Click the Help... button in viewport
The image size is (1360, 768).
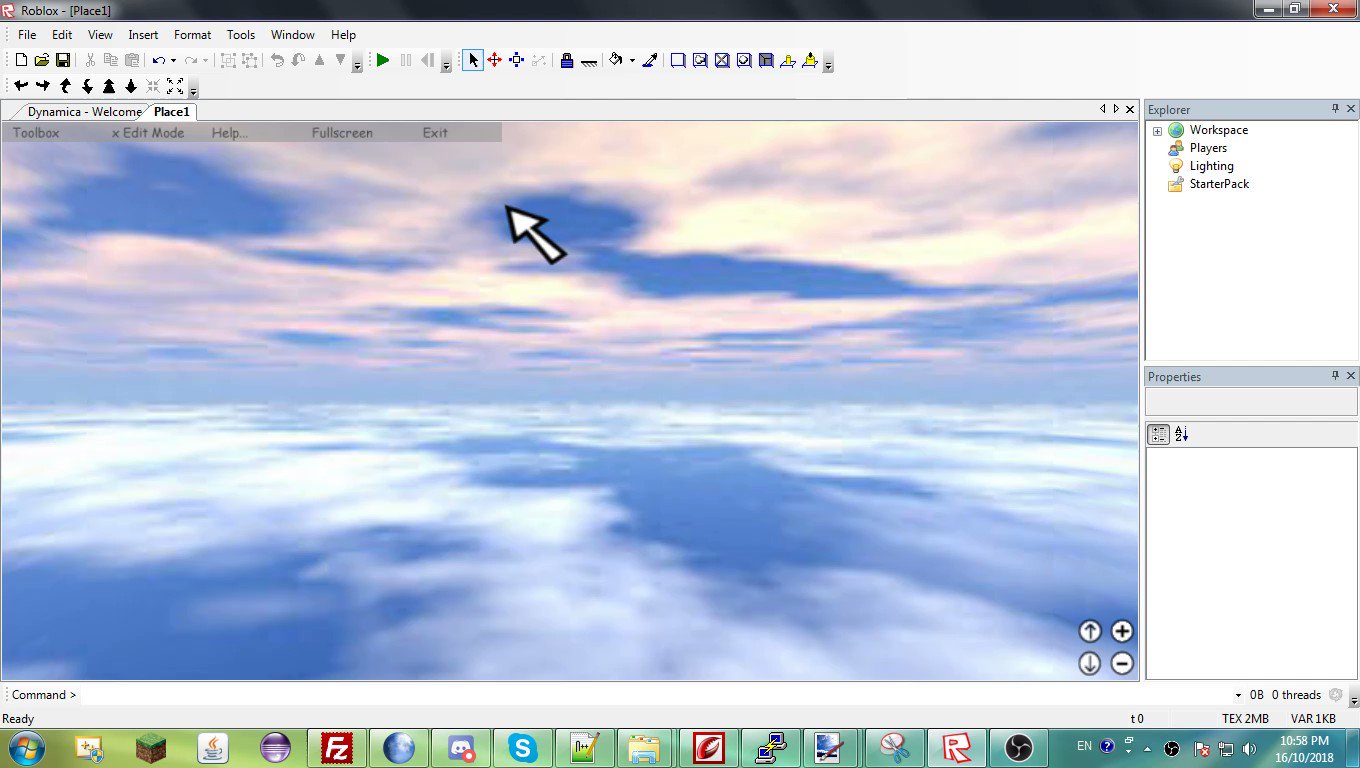pyautogui.click(x=230, y=133)
